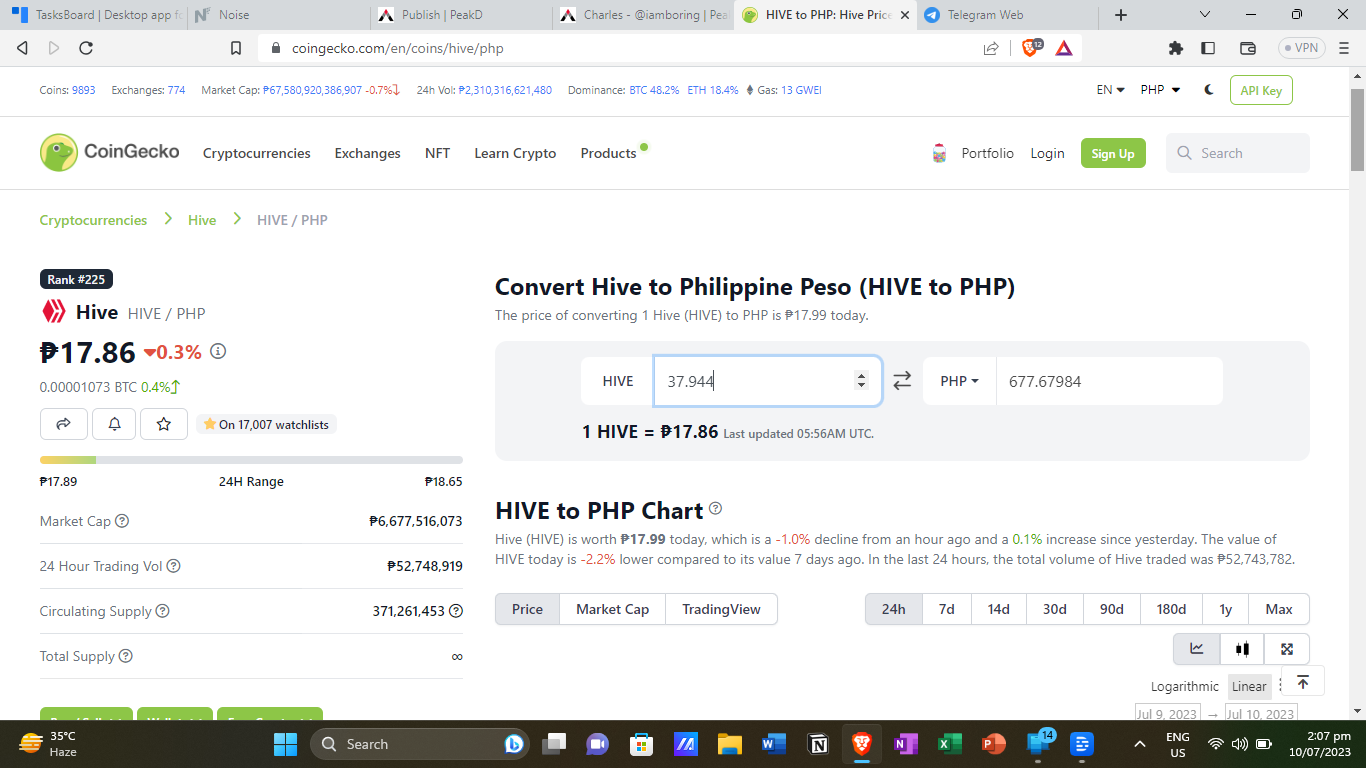Screen dimensions: 1366x768
Task: Add Hive to watchlist with the star
Action: point(164,424)
